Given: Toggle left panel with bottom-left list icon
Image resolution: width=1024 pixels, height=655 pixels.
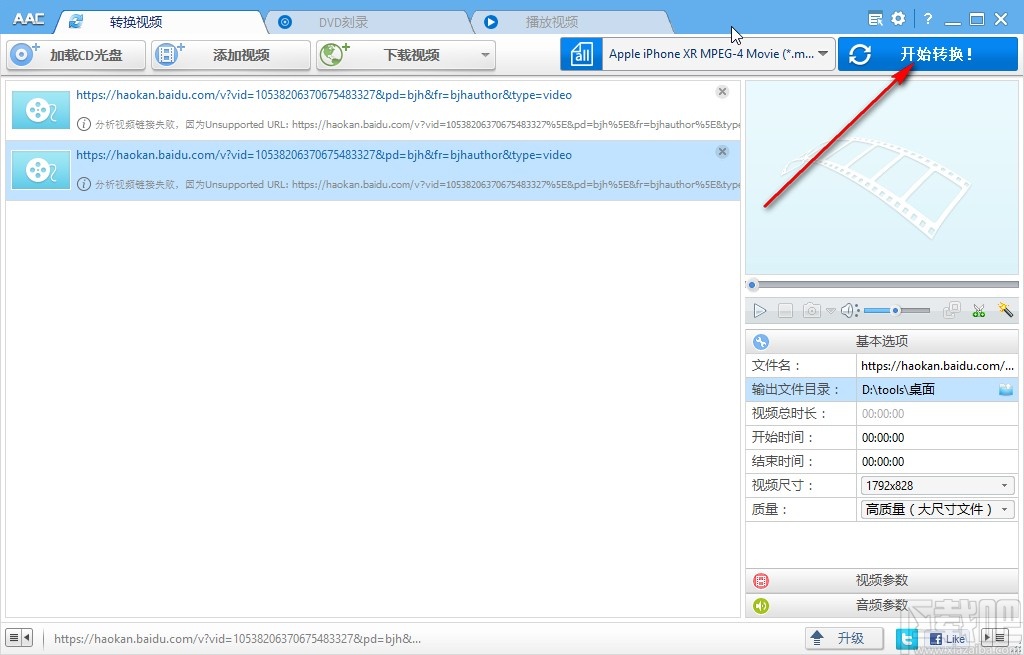Looking at the screenshot, I should pyautogui.click(x=19, y=637).
